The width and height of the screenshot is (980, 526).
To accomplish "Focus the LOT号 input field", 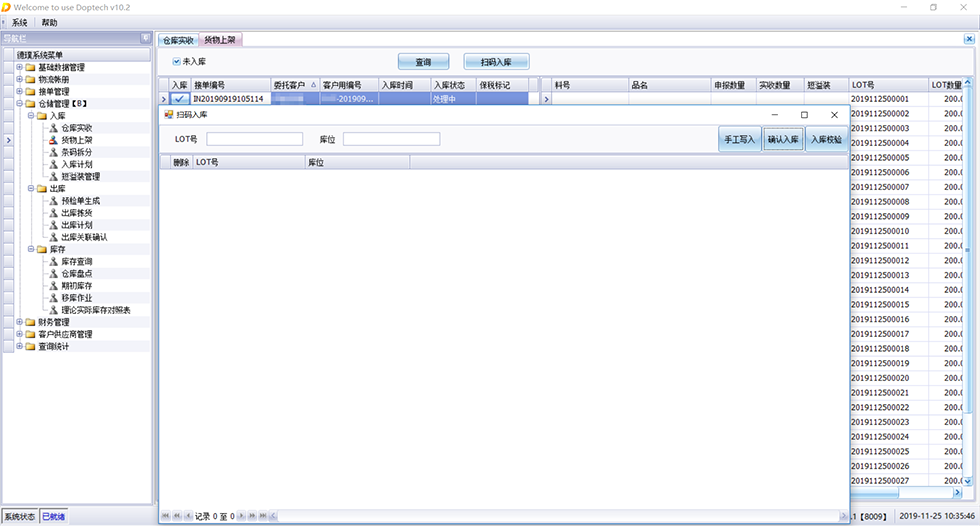I will coord(254,139).
